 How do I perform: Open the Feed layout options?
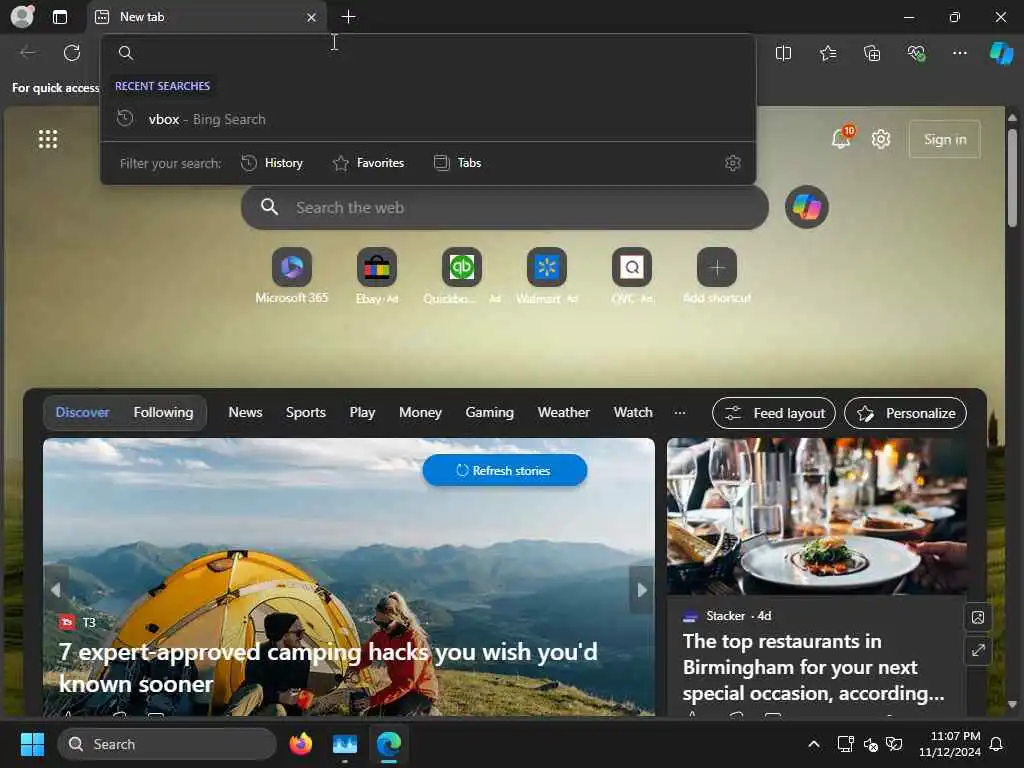(x=773, y=413)
